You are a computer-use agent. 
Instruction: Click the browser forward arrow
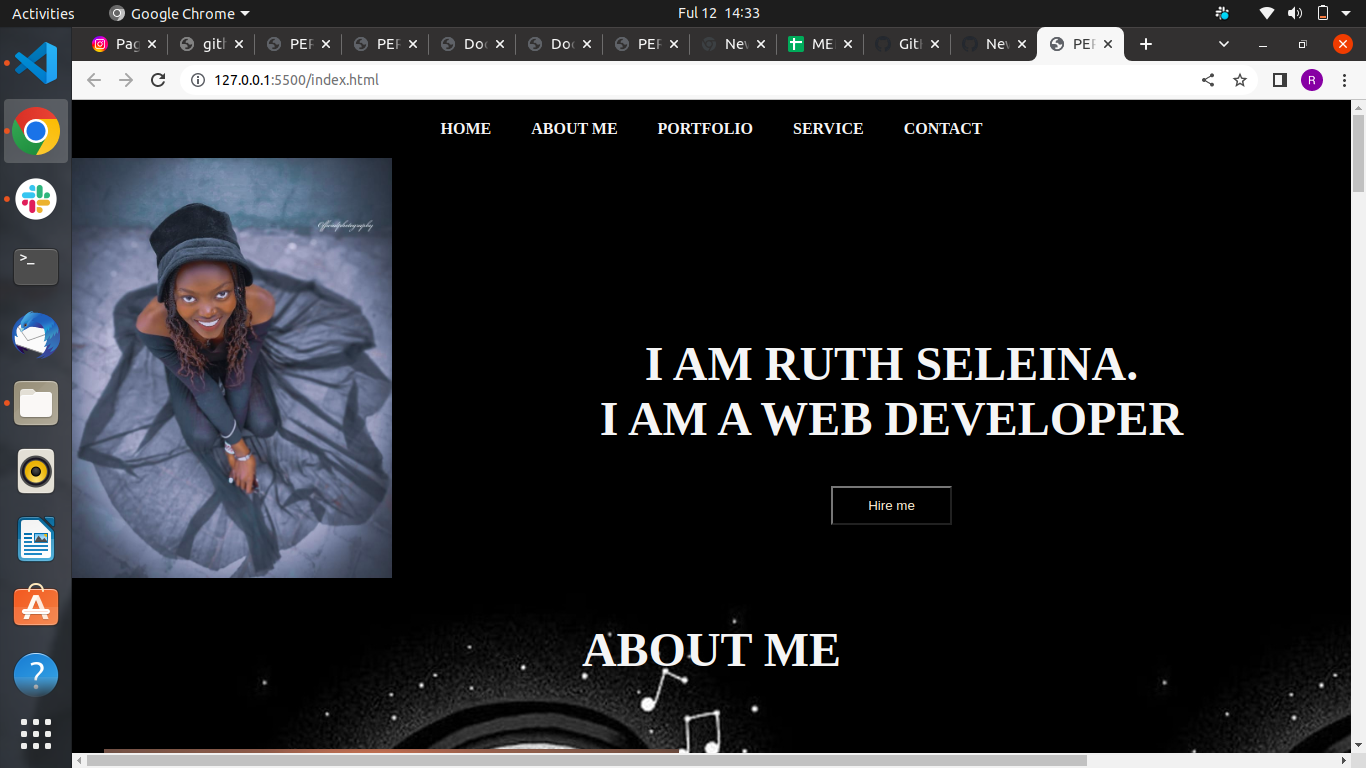coord(126,80)
